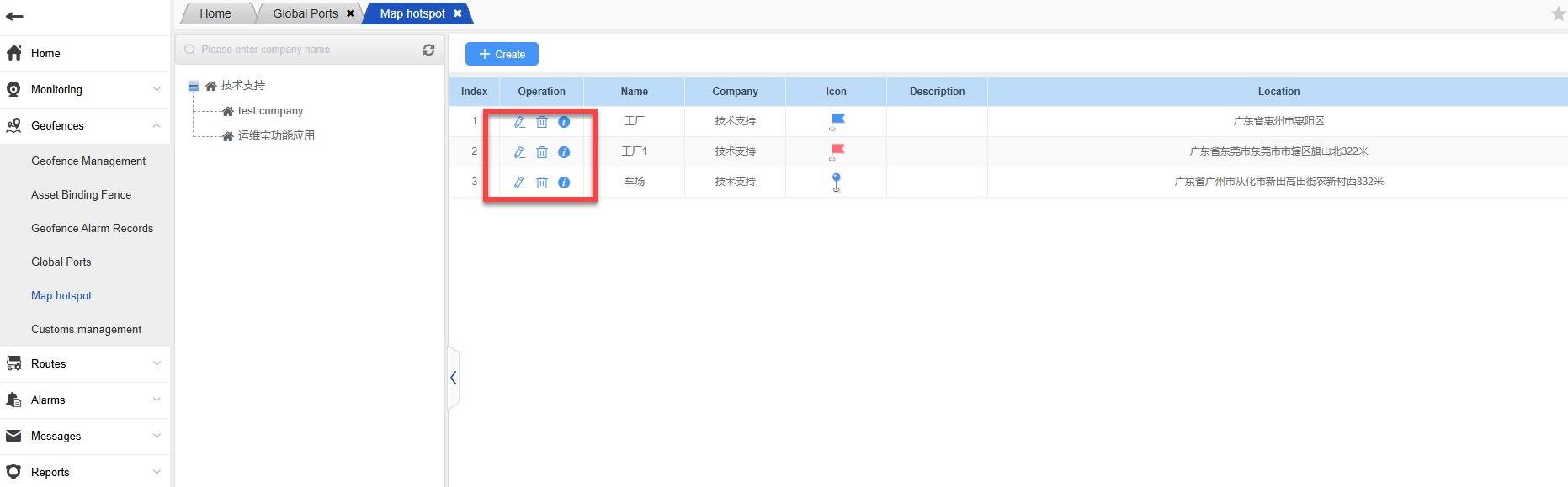
Task: Delete the row 2 hotspot via trash icon
Action: pyautogui.click(x=542, y=152)
